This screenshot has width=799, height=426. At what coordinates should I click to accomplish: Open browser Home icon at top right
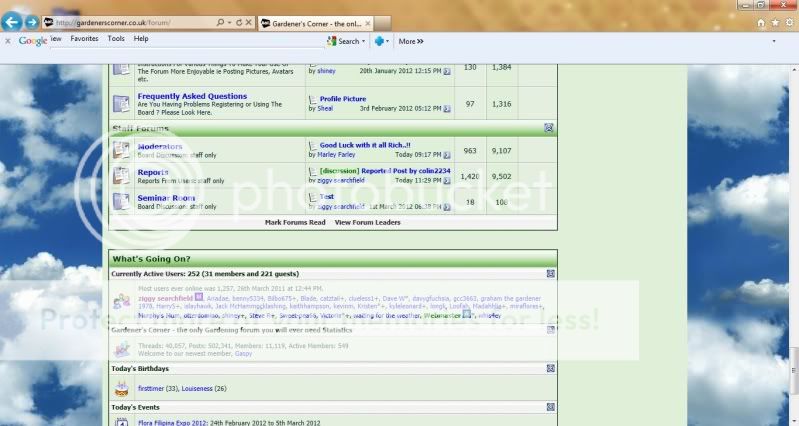pos(761,22)
